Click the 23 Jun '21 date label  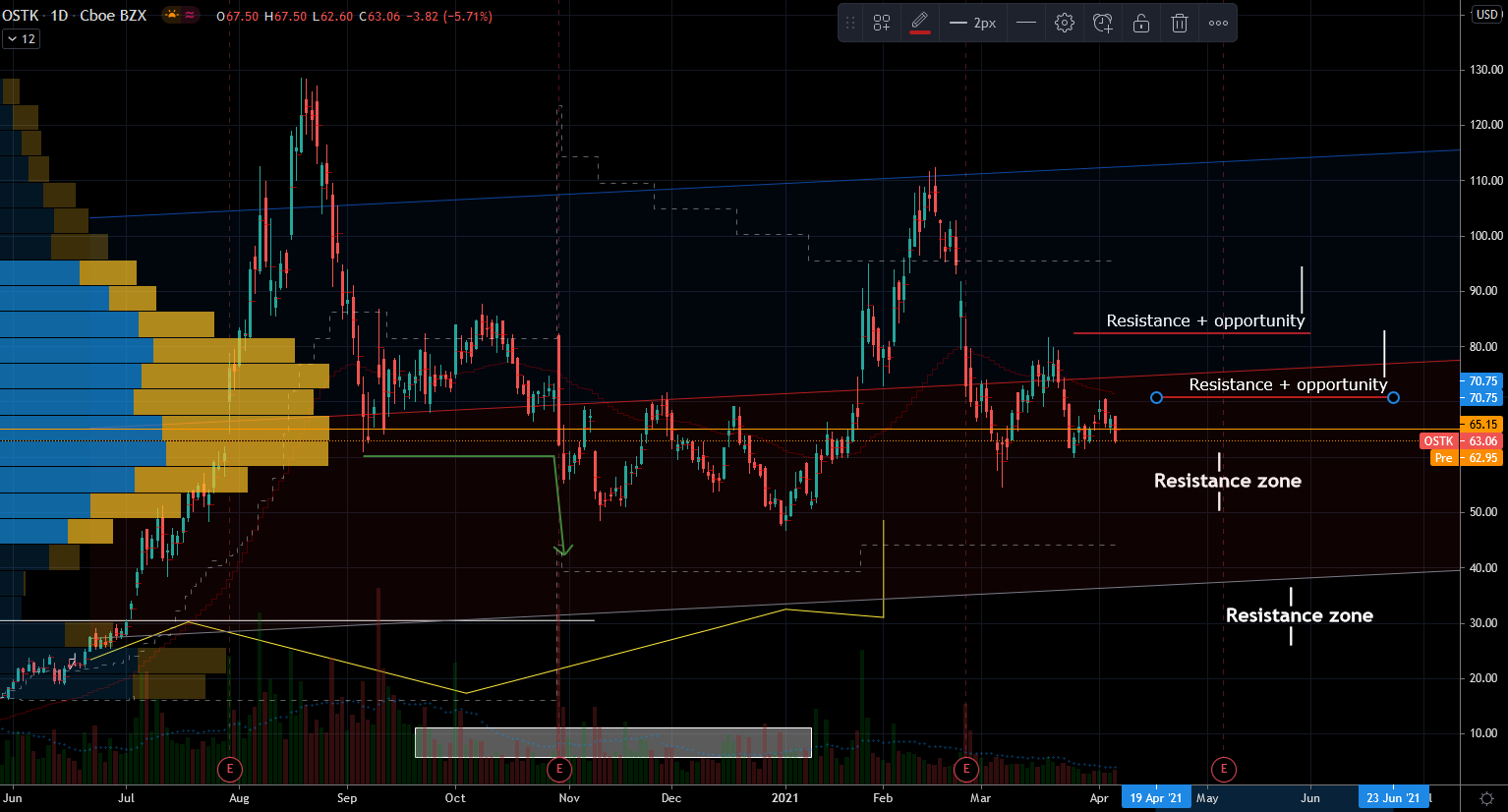click(x=1393, y=798)
